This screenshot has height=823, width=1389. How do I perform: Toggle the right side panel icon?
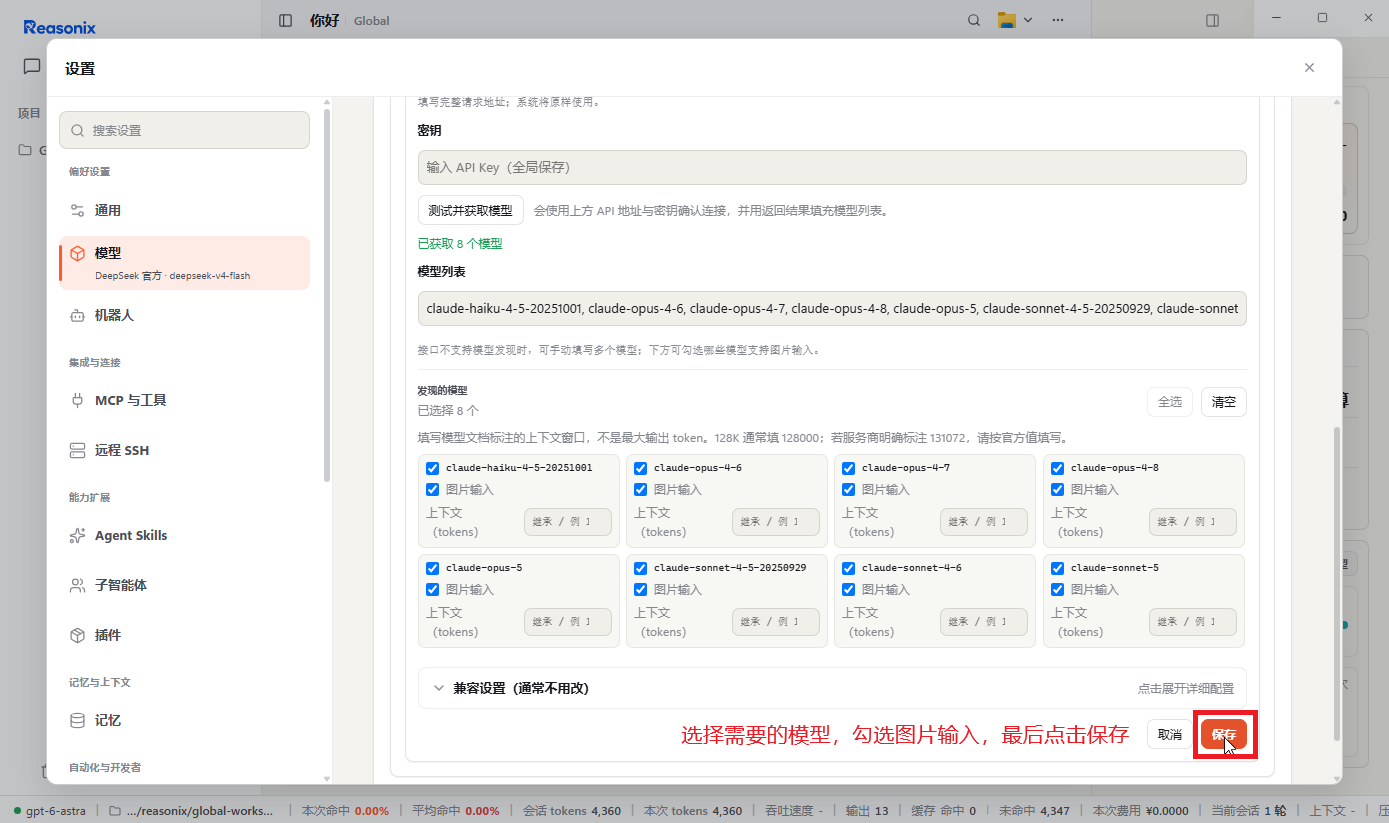(x=1212, y=20)
